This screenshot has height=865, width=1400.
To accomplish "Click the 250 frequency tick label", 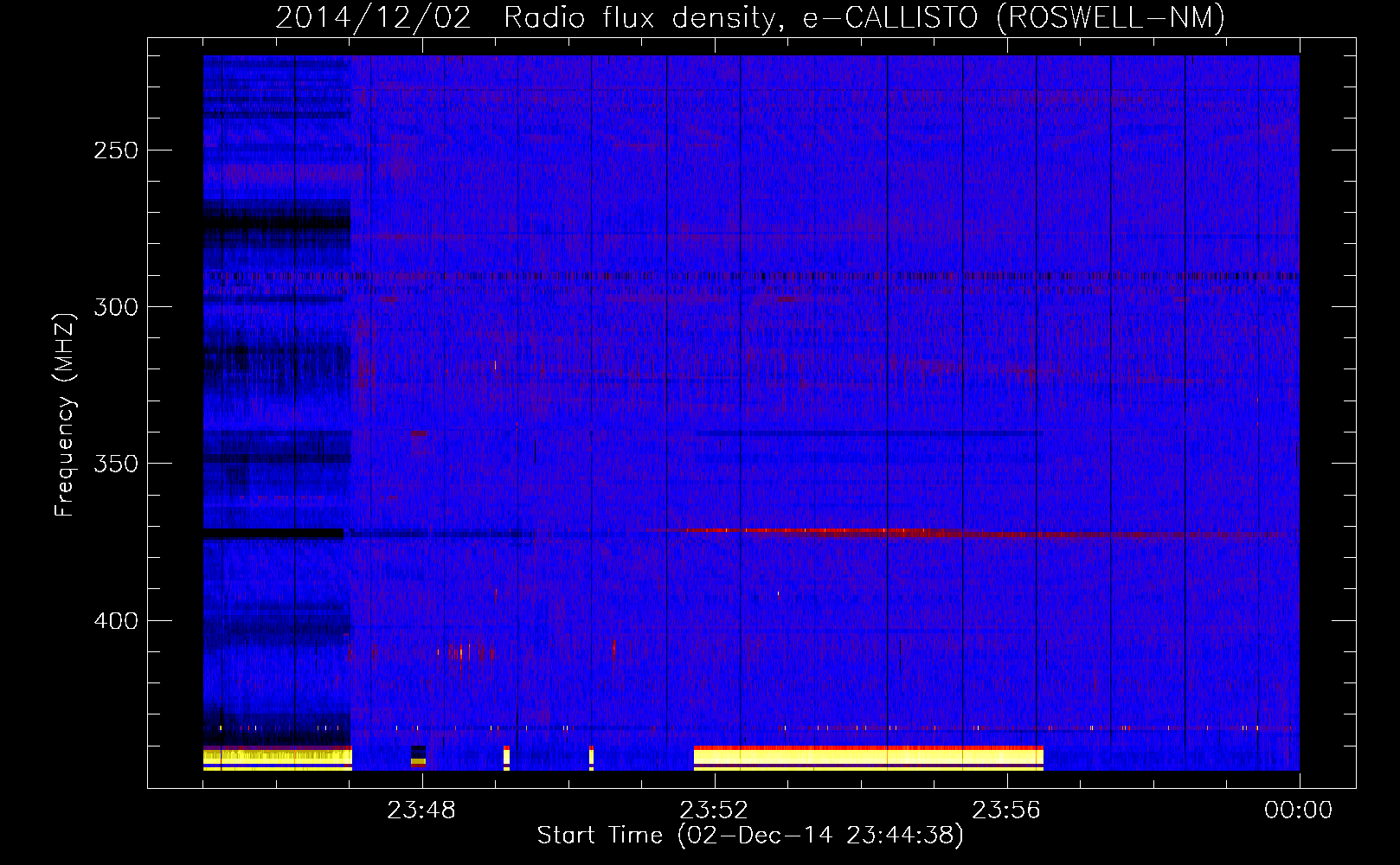I will coord(116,151).
